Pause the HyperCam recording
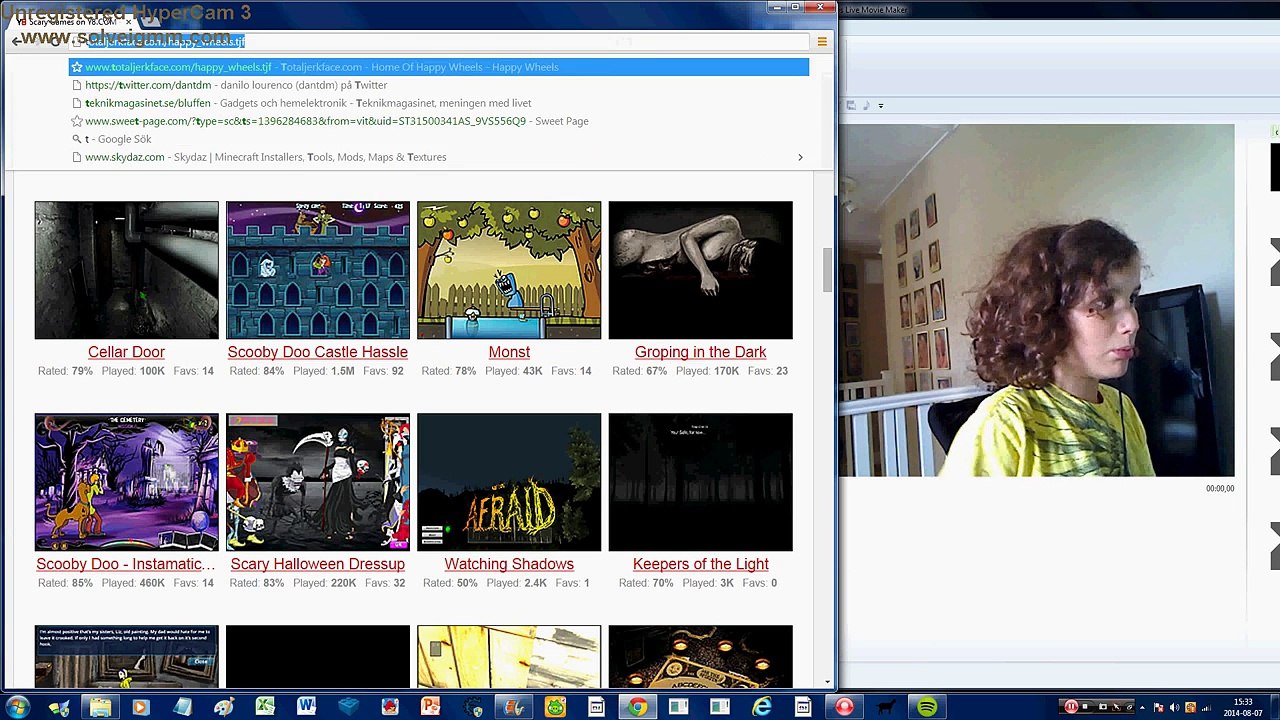 pyautogui.click(x=1071, y=707)
